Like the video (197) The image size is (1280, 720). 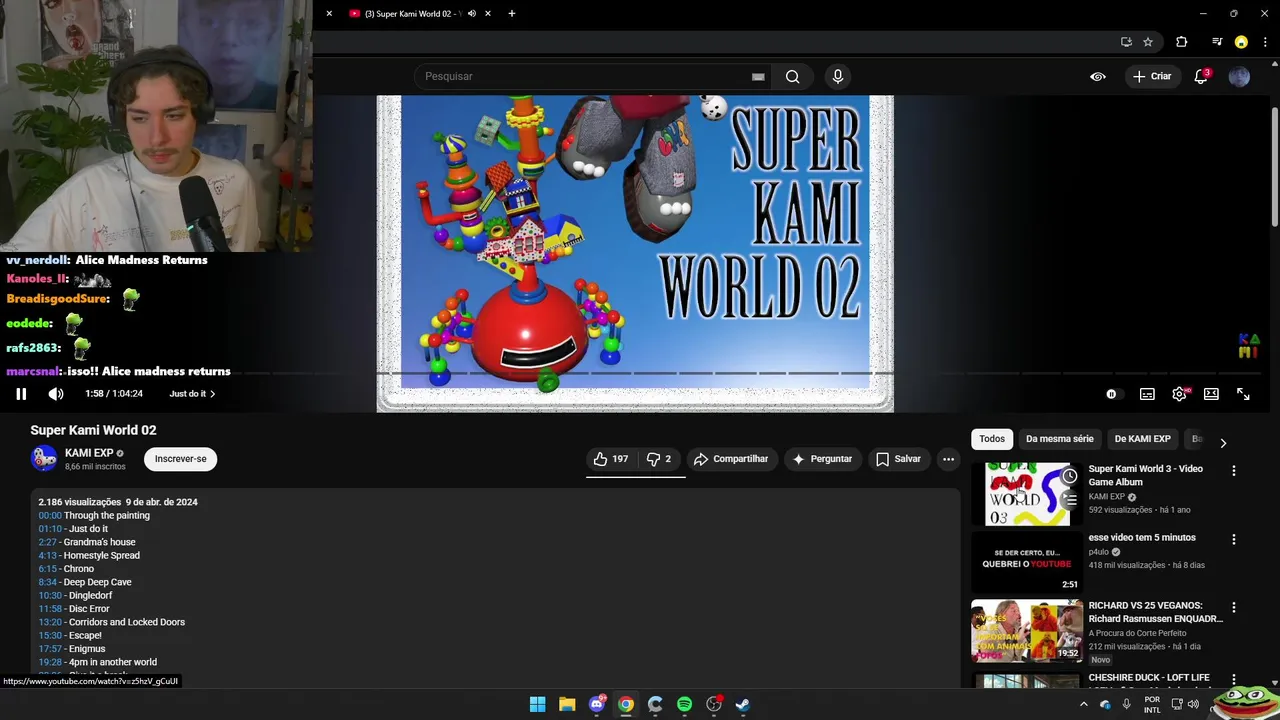(611, 459)
